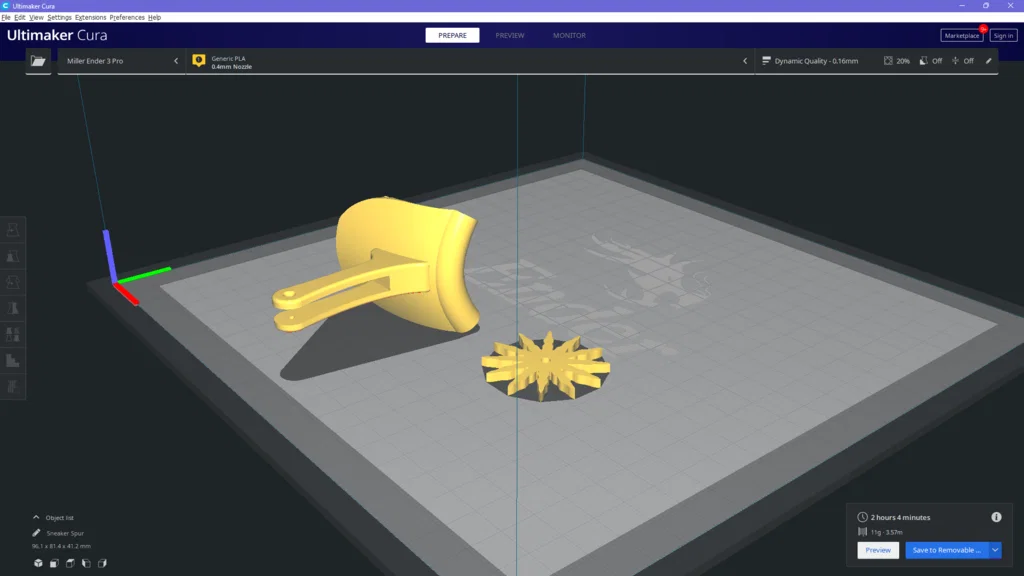Image resolution: width=1024 pixels, height=576 pixels.
Task: Click the 'Object list' label
Action: pyautogui.click(x=59, y=518)
